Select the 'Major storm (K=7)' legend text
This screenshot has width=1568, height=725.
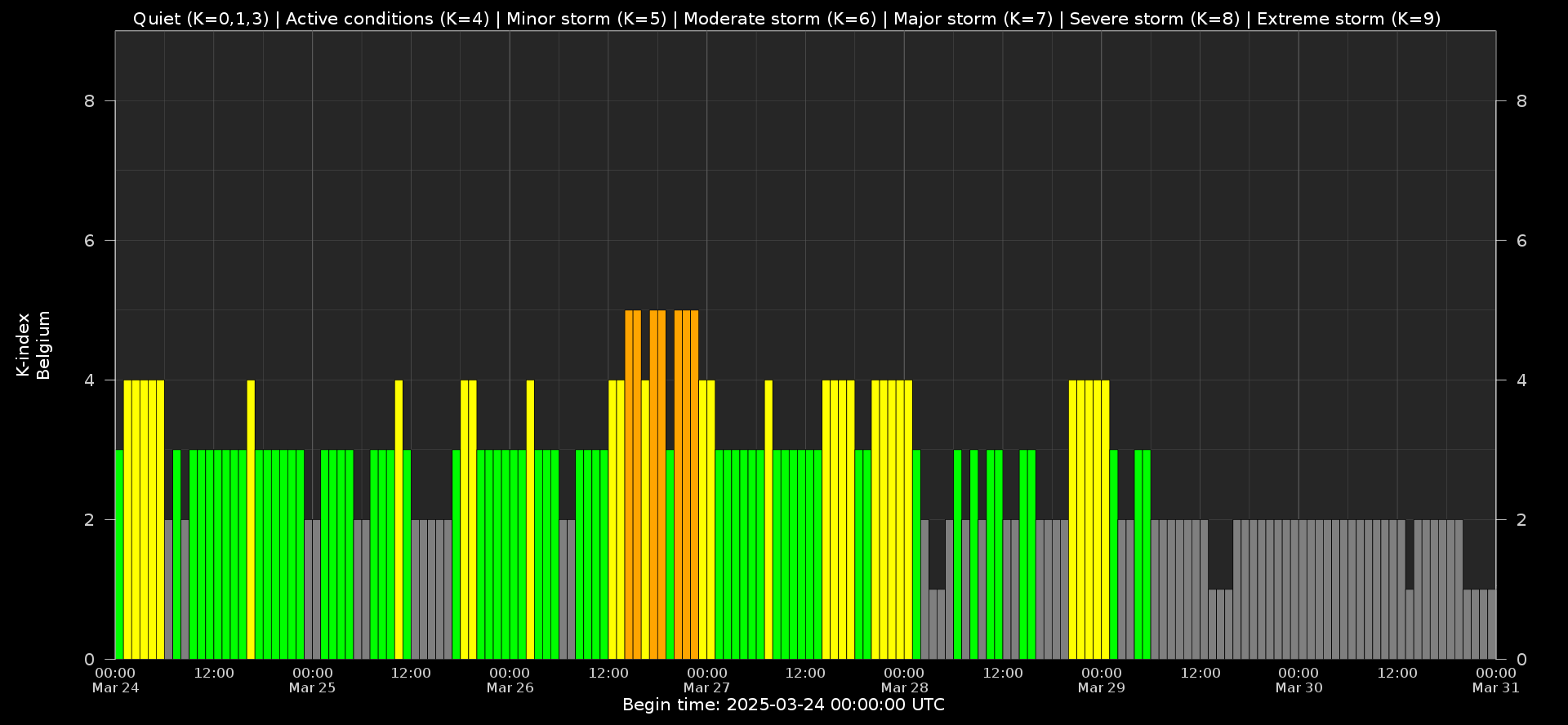(x=973, y=19)
